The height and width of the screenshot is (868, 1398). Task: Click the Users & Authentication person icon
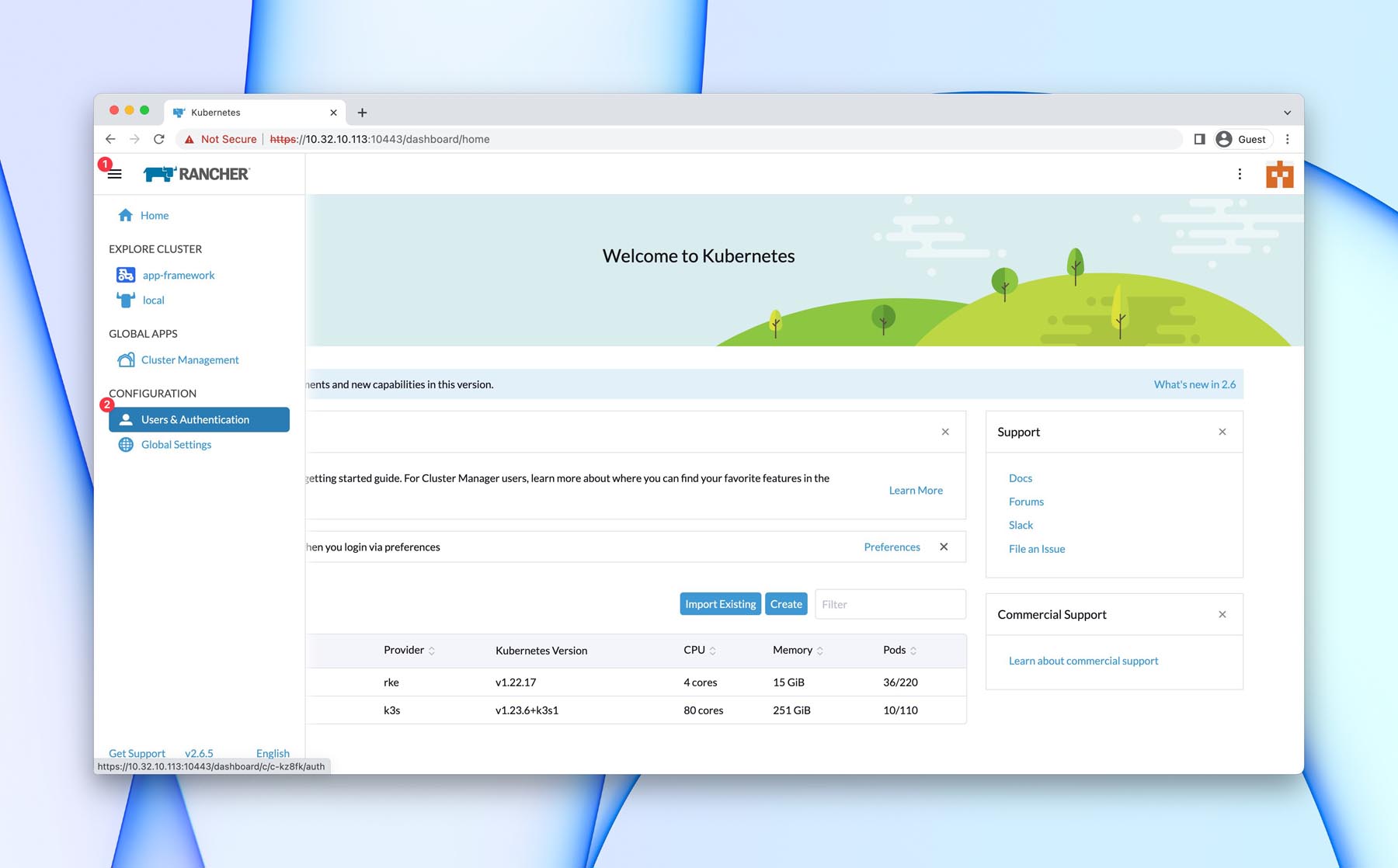coord(126,419)
